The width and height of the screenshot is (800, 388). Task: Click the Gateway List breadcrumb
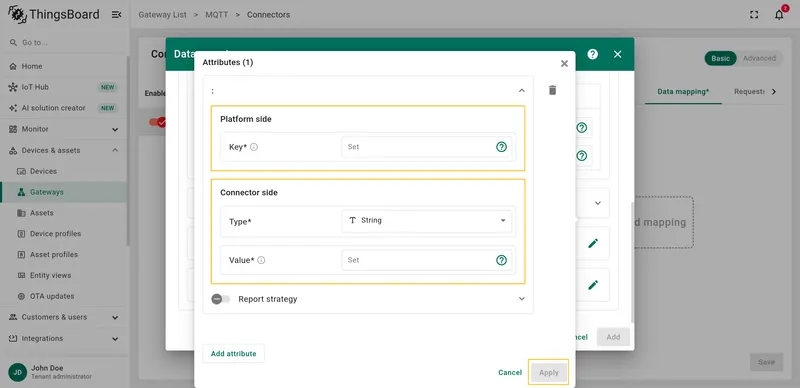point(162,15)
